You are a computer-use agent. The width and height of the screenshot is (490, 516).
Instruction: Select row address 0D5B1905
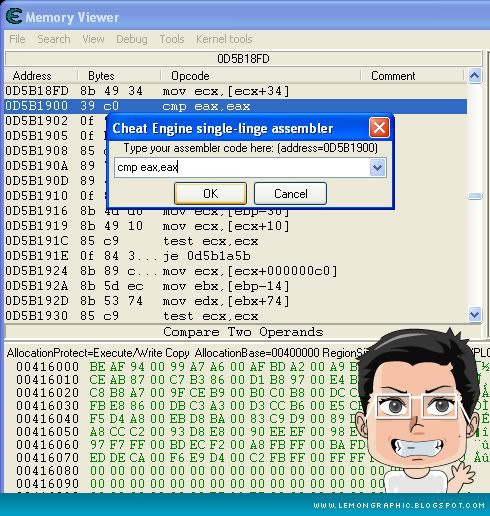point(37,136)
